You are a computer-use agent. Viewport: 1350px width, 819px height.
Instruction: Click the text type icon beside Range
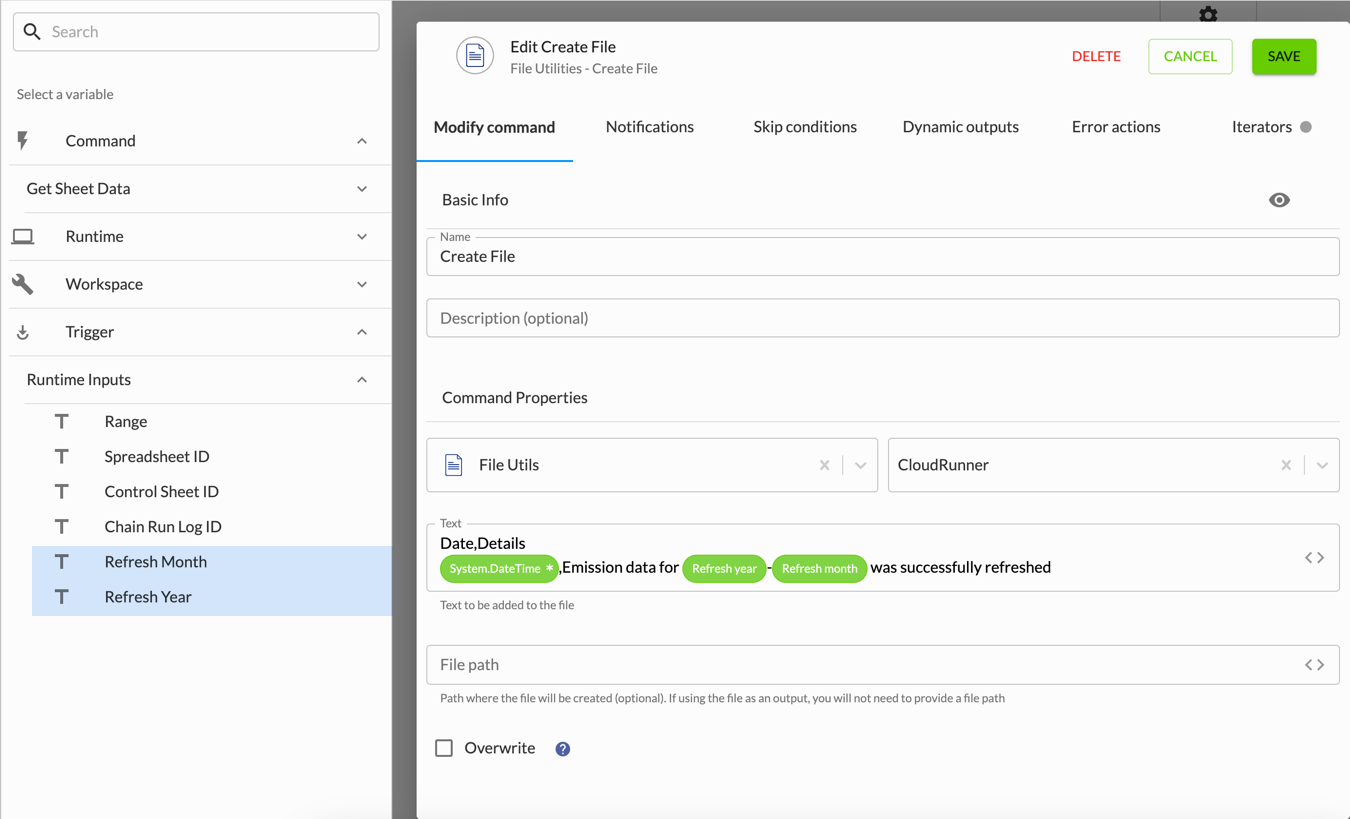coord(62,421)
